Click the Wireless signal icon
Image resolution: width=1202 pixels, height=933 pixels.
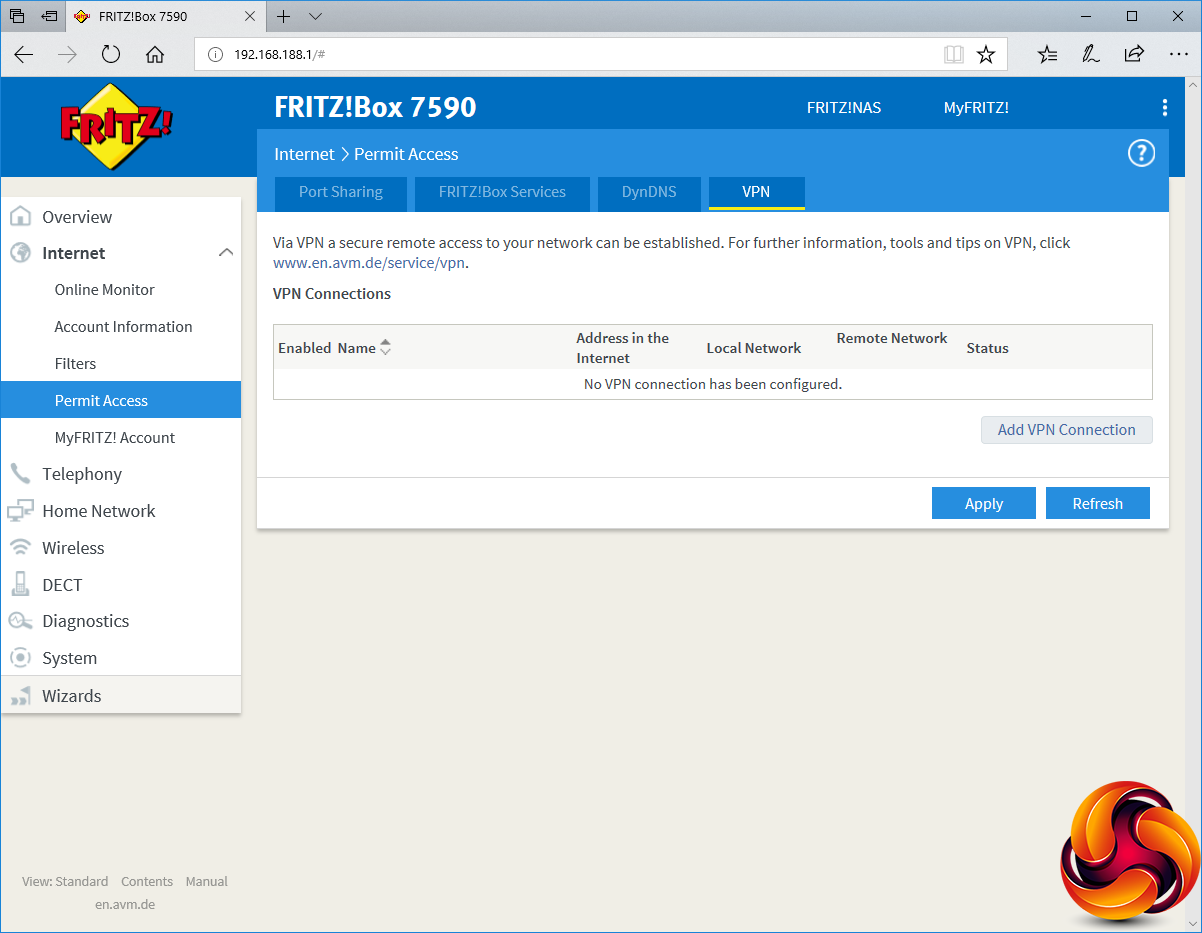click(x=20, y=548)
